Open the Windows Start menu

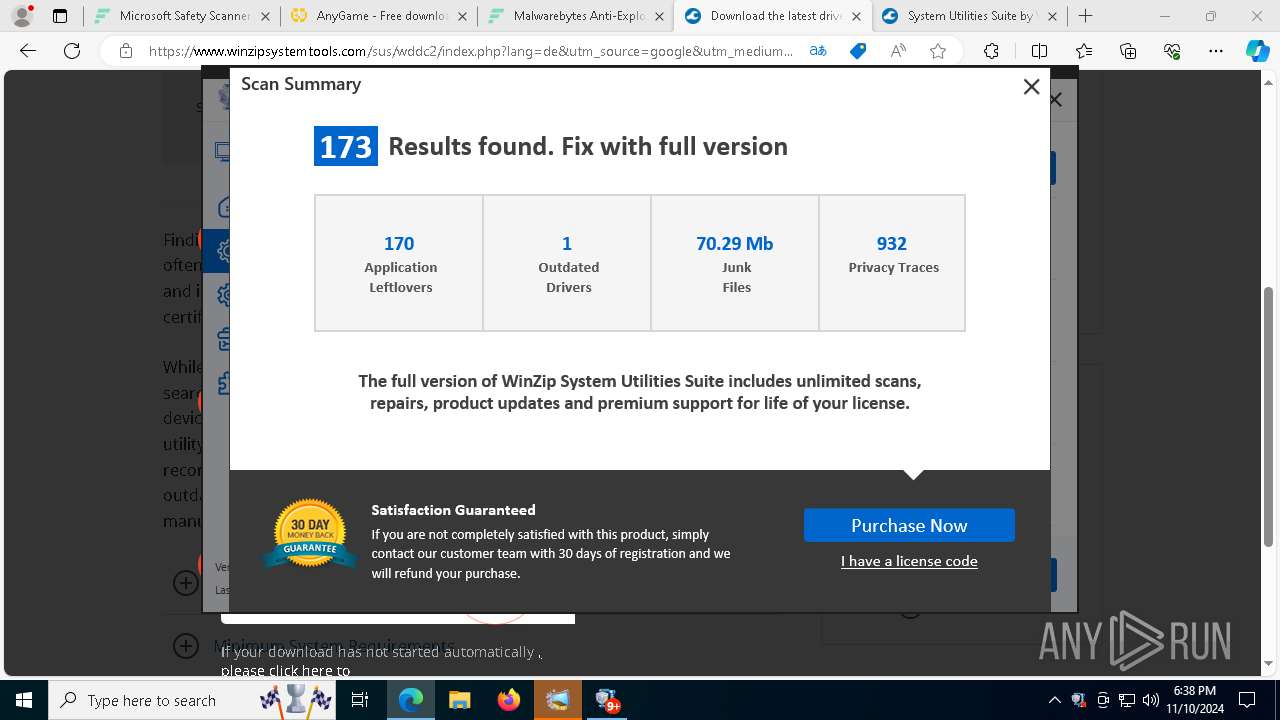click(x=24, y=700)
